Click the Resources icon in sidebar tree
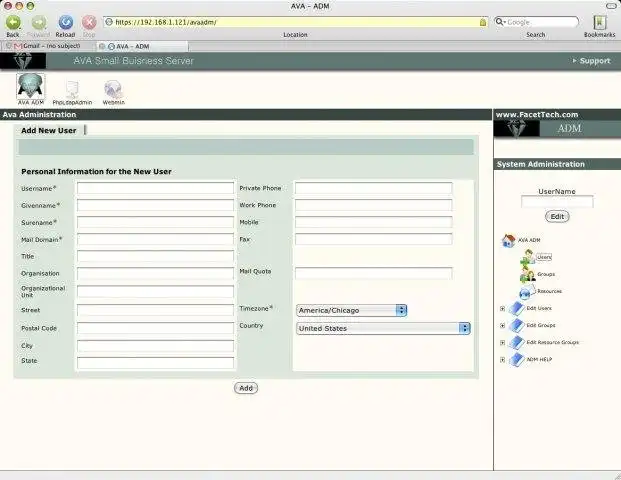 [526, 292]
